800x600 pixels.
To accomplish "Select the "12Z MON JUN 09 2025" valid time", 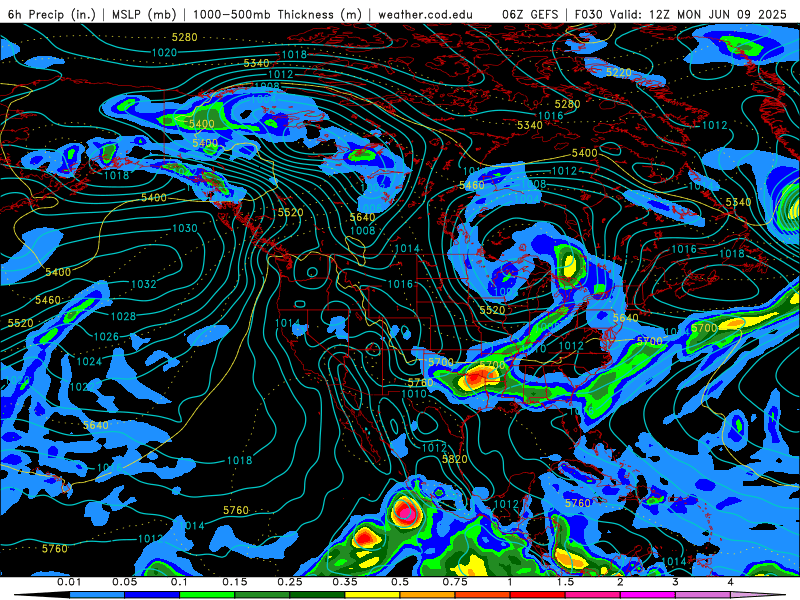I will (718, 14).
